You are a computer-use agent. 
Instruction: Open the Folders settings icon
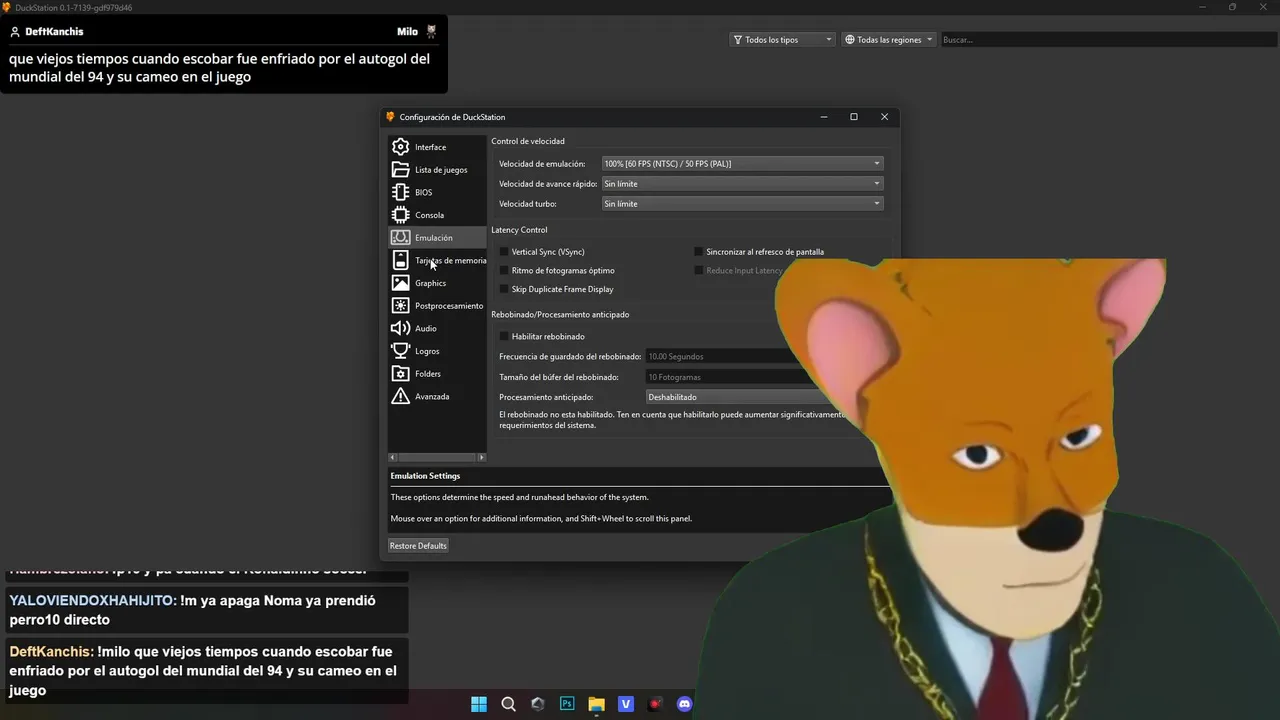(400, 374)
